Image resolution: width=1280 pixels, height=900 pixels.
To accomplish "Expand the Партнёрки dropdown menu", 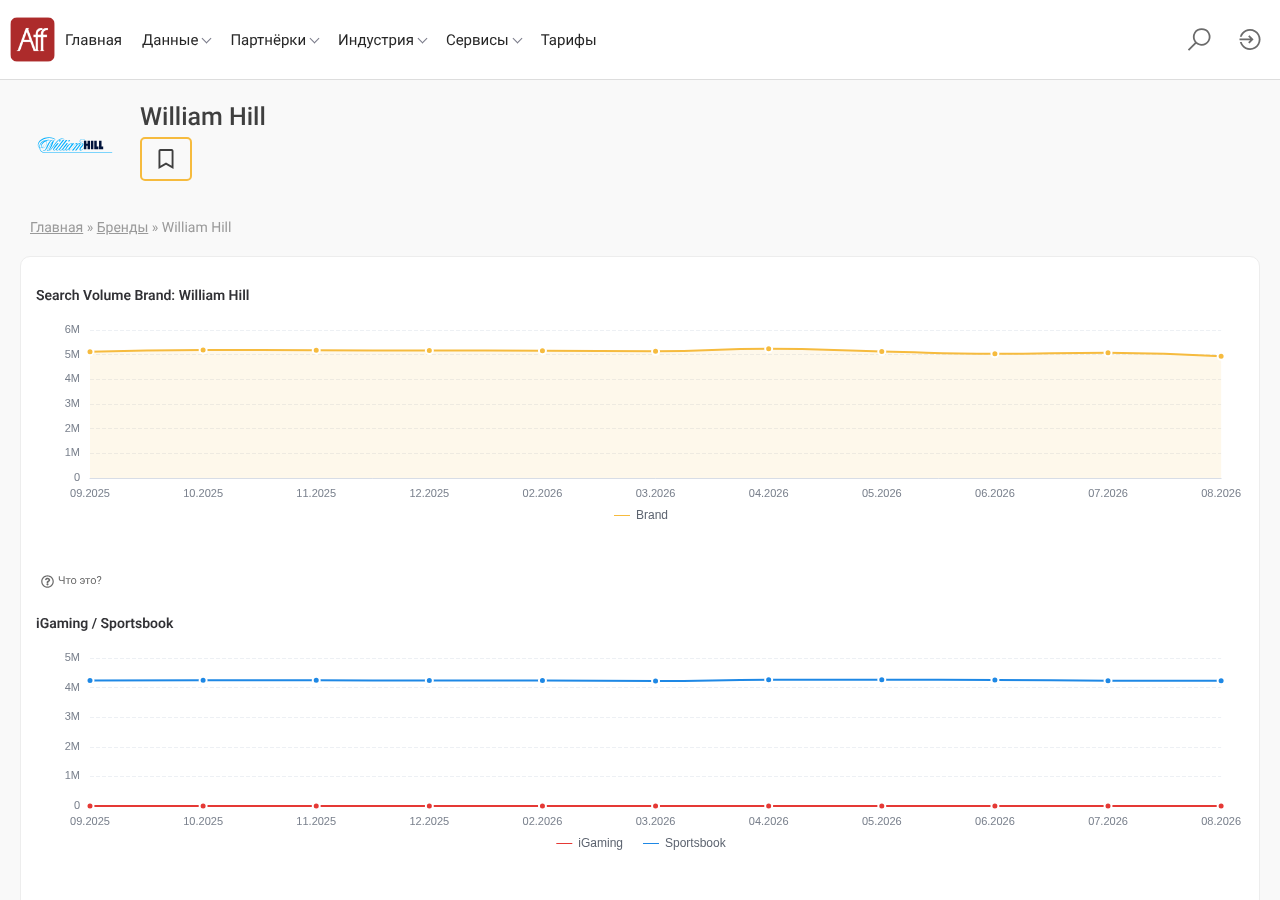I will (275, 40).
